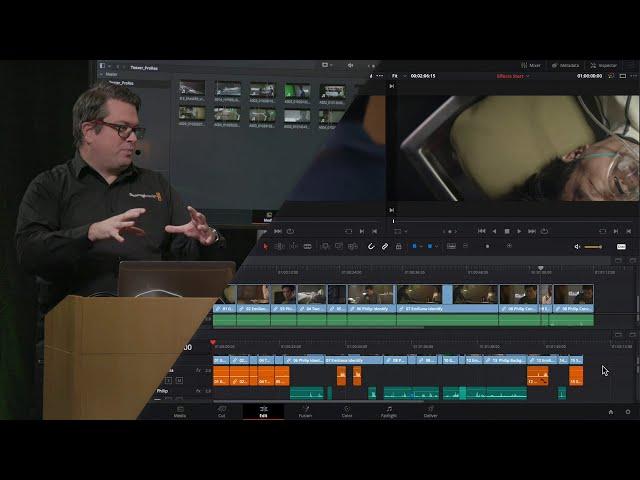Open the Inspector panel
This screenshot has width=640, height=480.
point(605,65)
